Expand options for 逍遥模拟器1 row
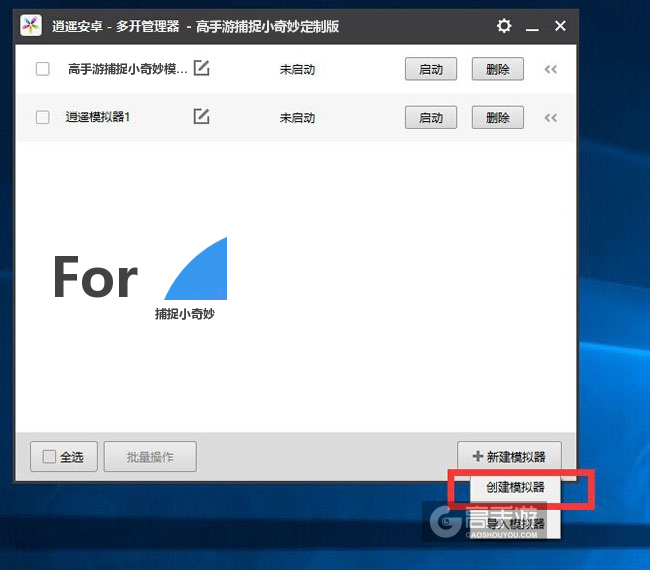This screenshot has height=570, width=650. point(551,118)
